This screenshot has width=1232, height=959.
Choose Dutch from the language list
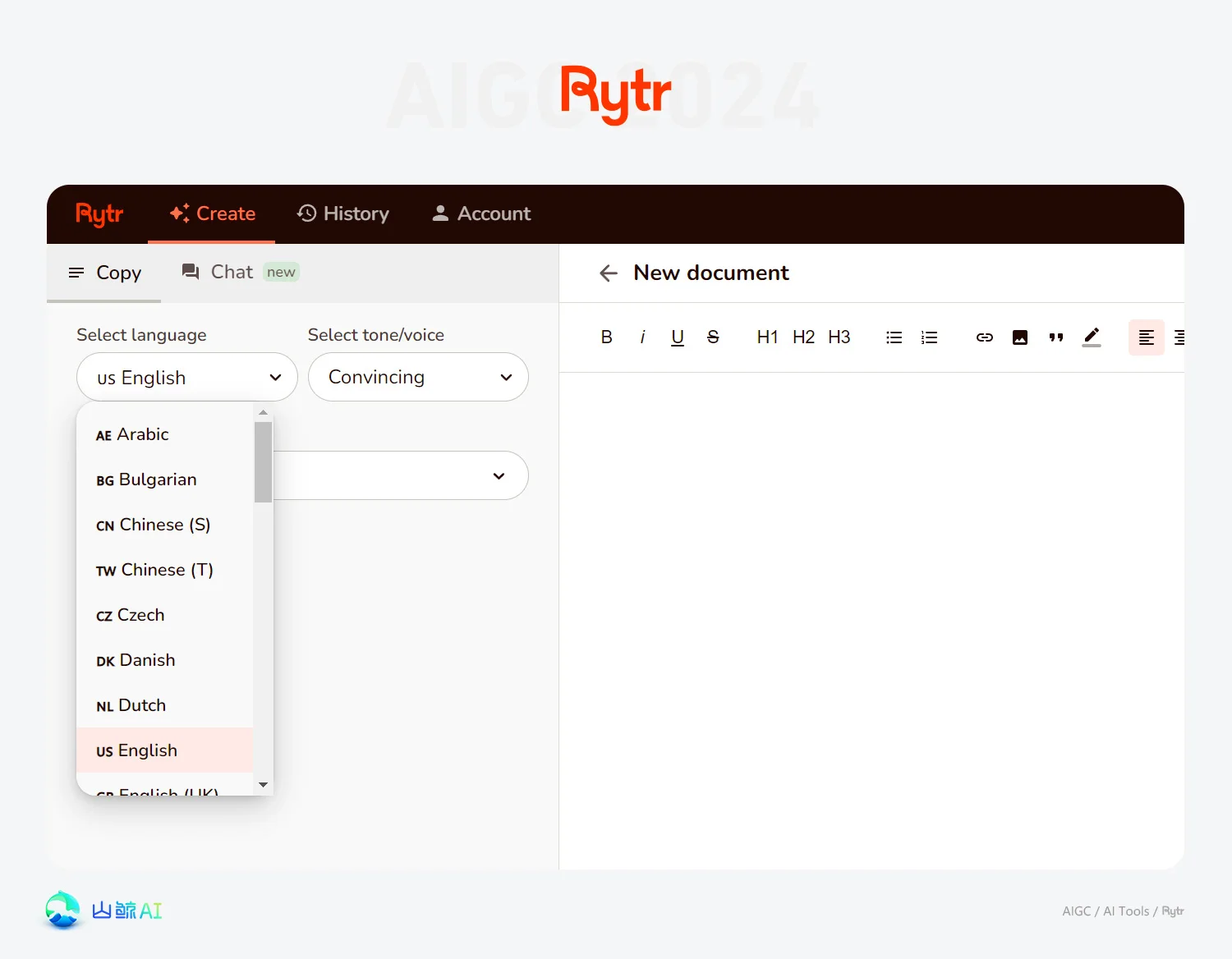coord(165,705)
